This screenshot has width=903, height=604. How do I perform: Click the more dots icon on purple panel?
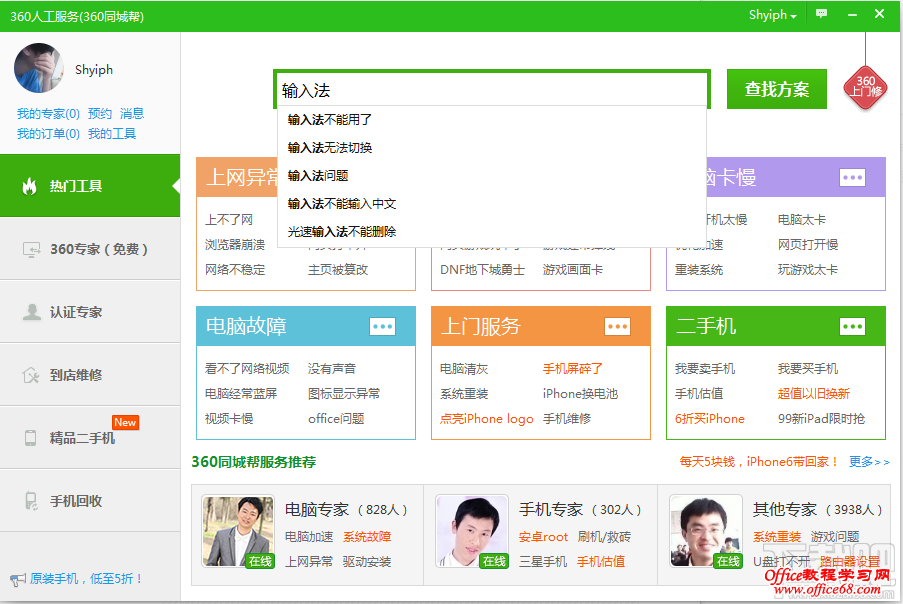pyautogui.click(x=852, y=177)
